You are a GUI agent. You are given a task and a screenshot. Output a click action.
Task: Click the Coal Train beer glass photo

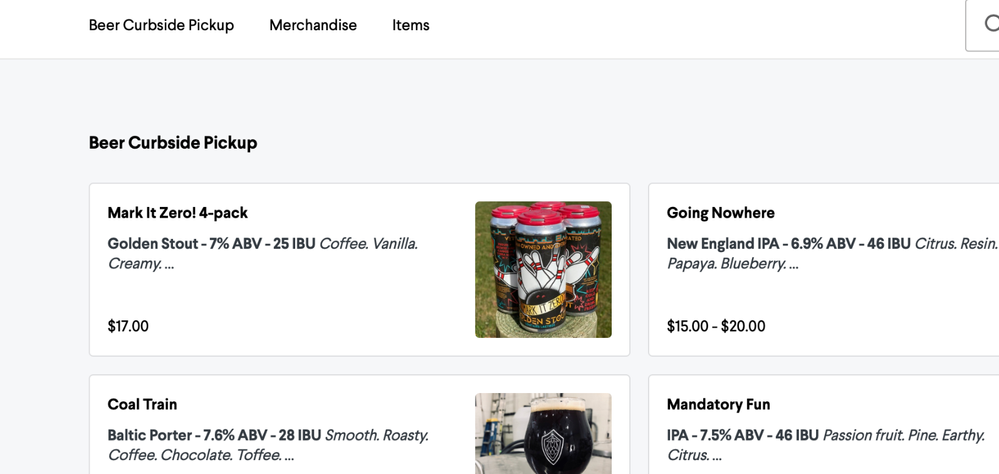(x=543, y=432)
